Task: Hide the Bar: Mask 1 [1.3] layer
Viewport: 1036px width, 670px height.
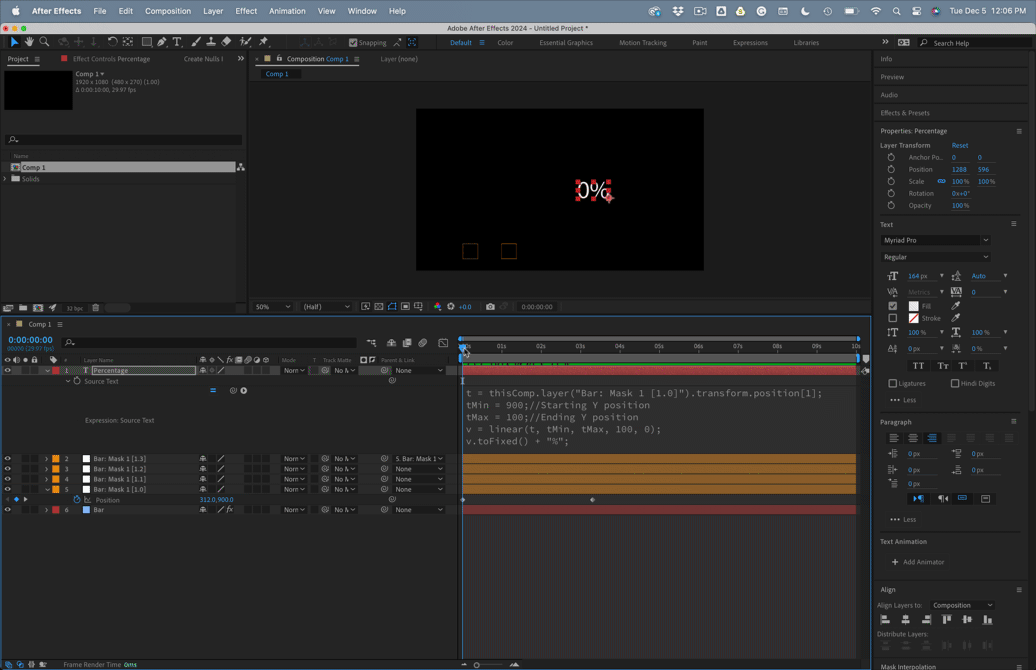Action: (7, 459)
